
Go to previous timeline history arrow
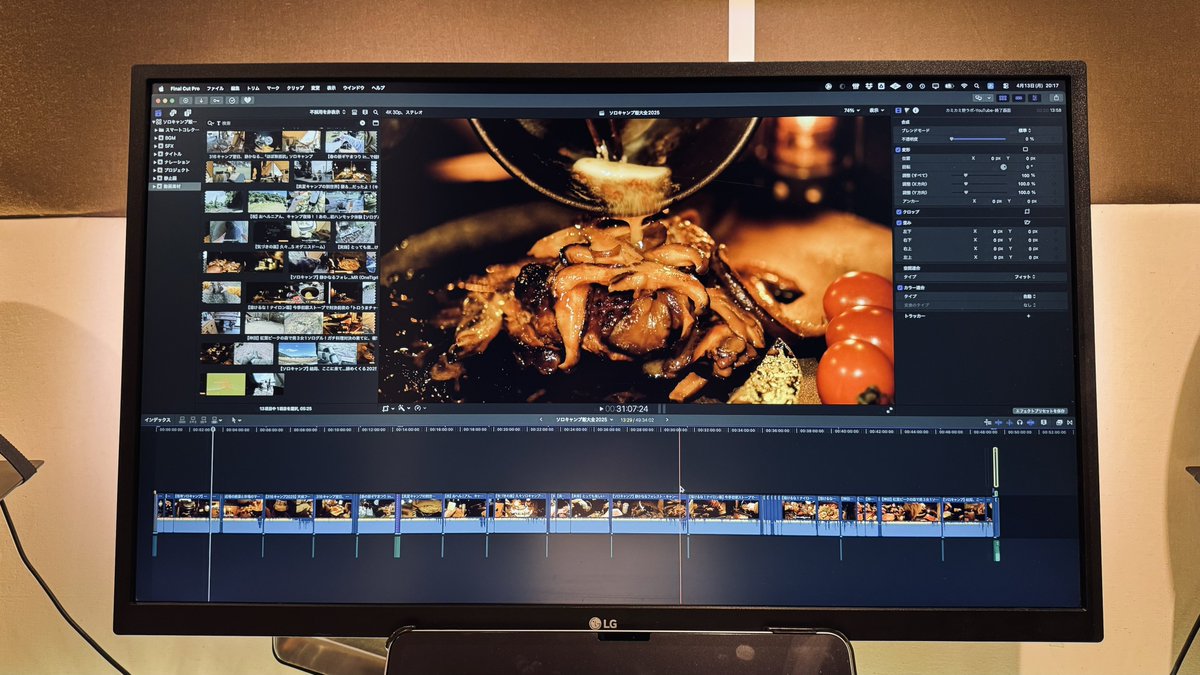[x=540, y=420]
